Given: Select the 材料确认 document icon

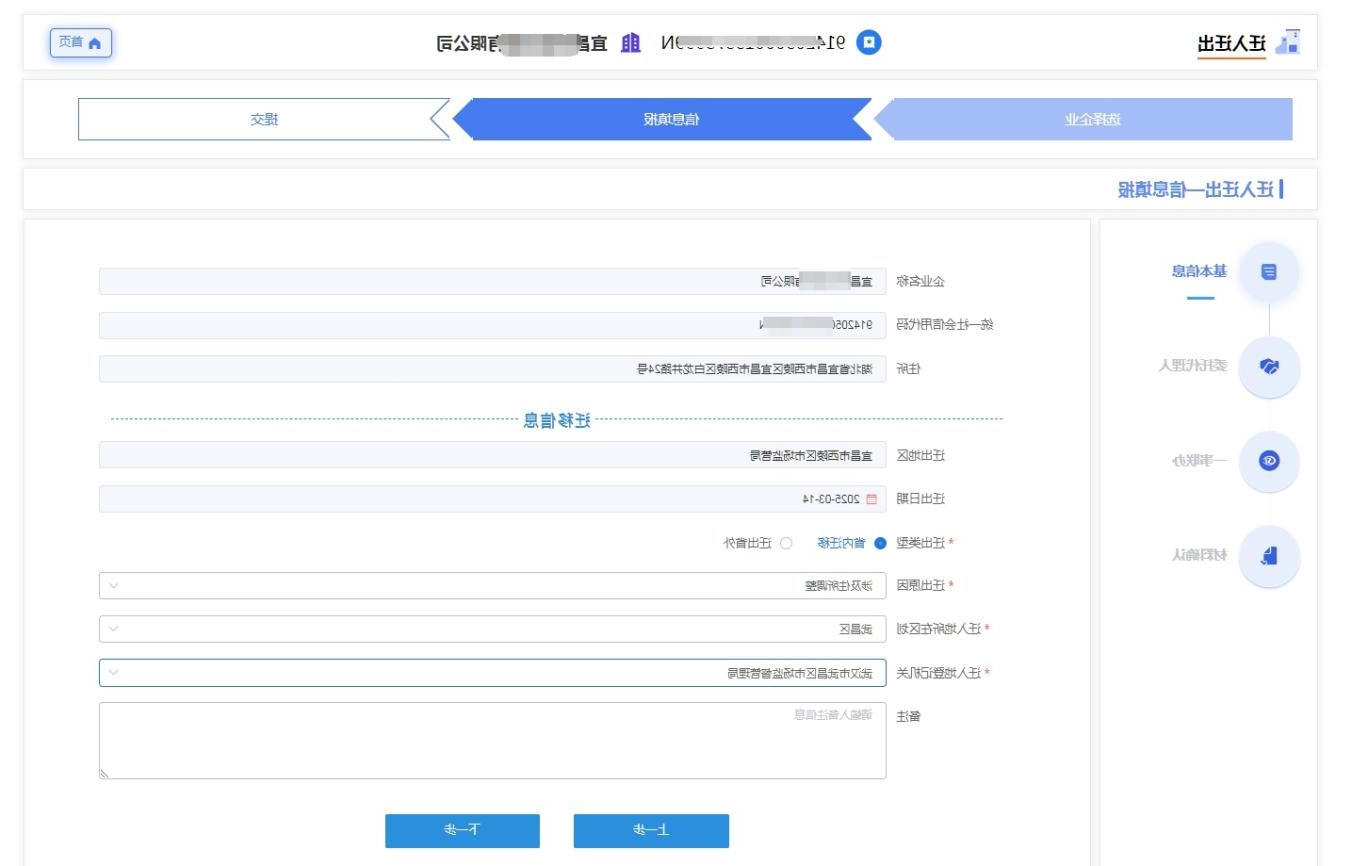Looking at the screenshot, I should point(1269,555).
